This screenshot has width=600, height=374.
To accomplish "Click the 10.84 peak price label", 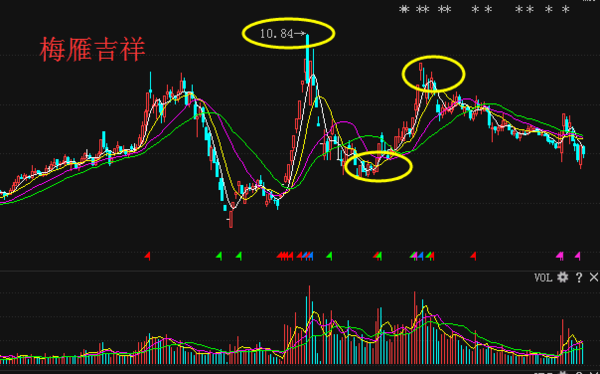I will click(276, 34).
